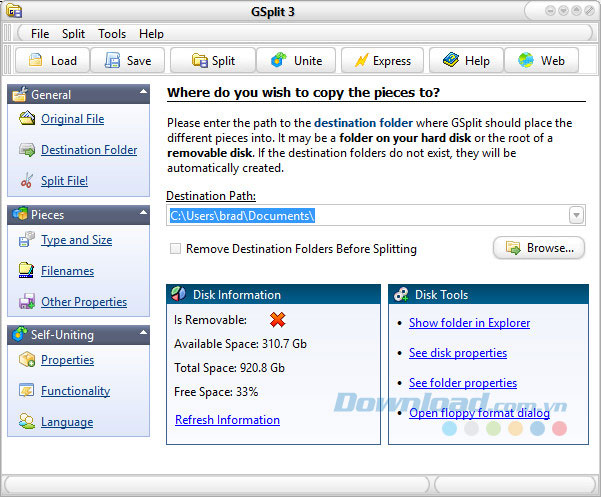Click the Disk Information pie chart icon
The image size is (601, 497).
[179, 294]
